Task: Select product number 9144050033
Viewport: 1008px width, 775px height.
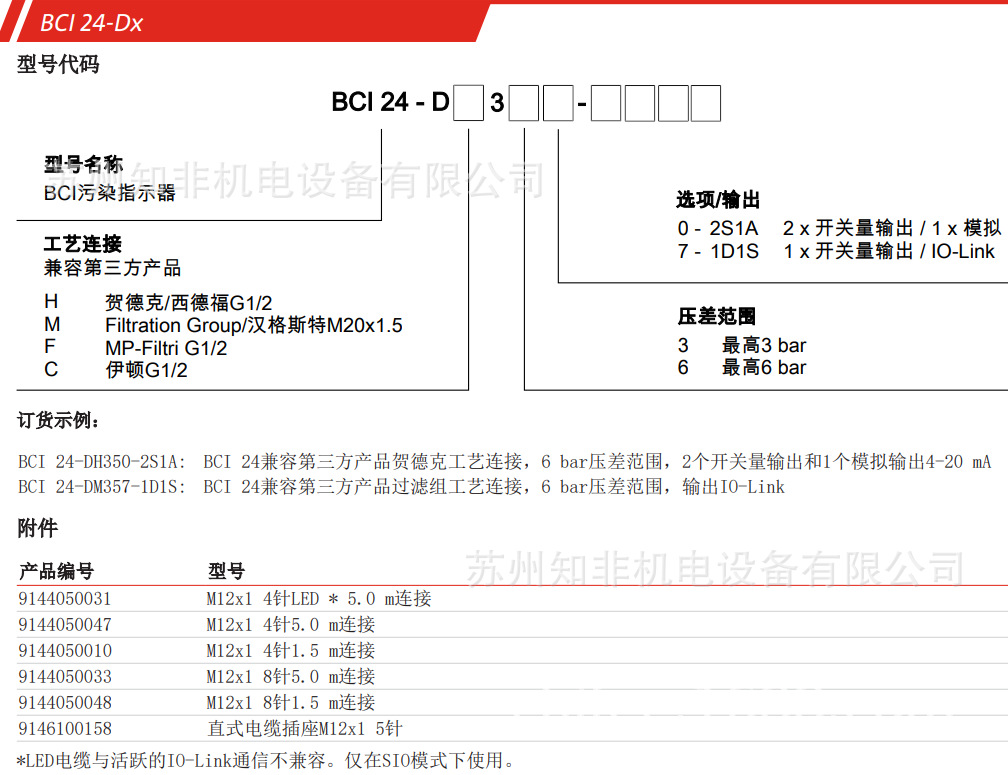Action: point(65,677)
